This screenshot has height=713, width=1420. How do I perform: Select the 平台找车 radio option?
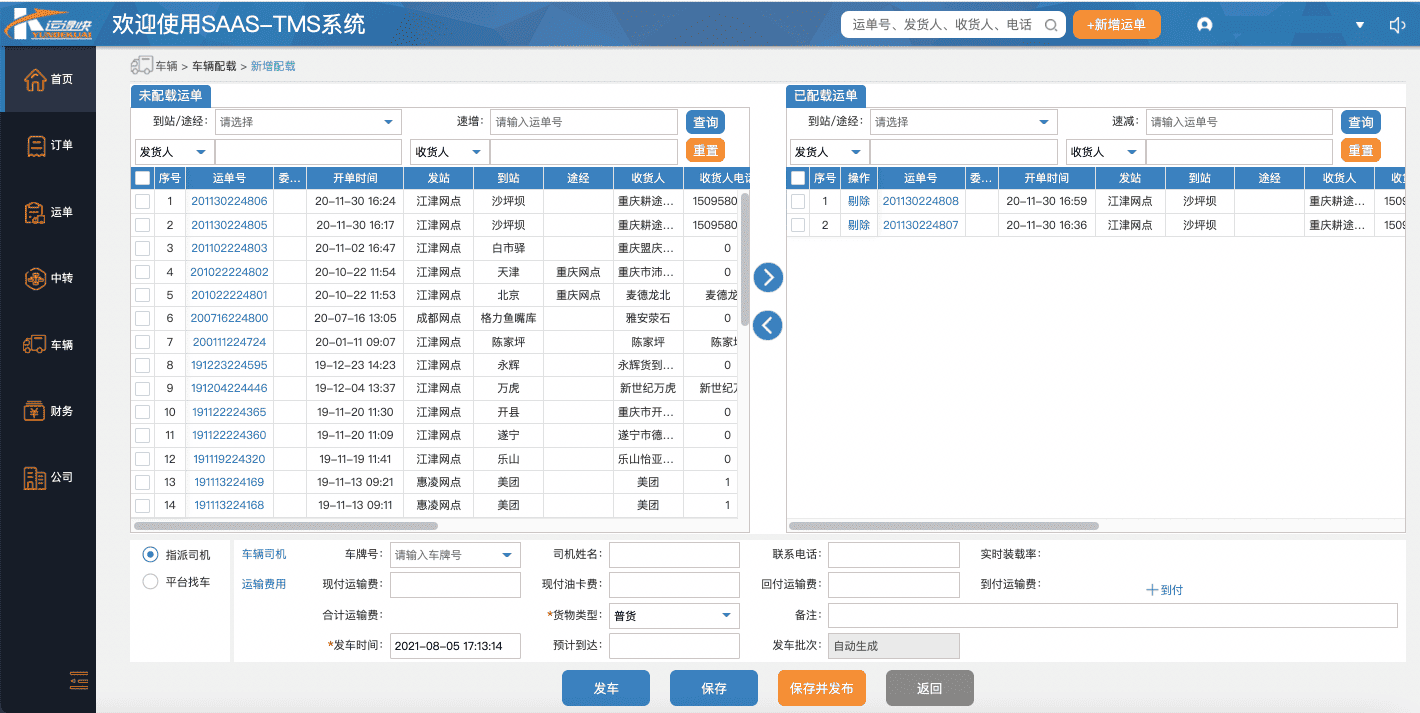[151, 581]
